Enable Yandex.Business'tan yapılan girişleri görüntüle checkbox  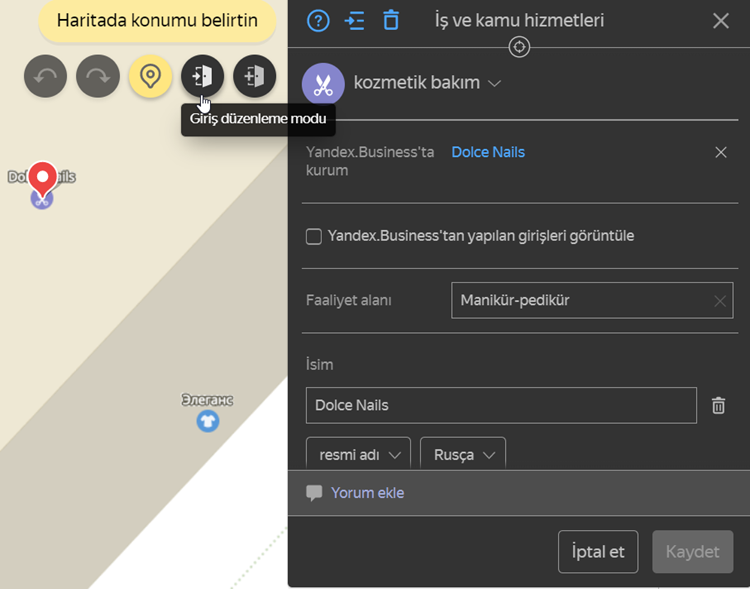pyautogui.click(x=314, y=236)
